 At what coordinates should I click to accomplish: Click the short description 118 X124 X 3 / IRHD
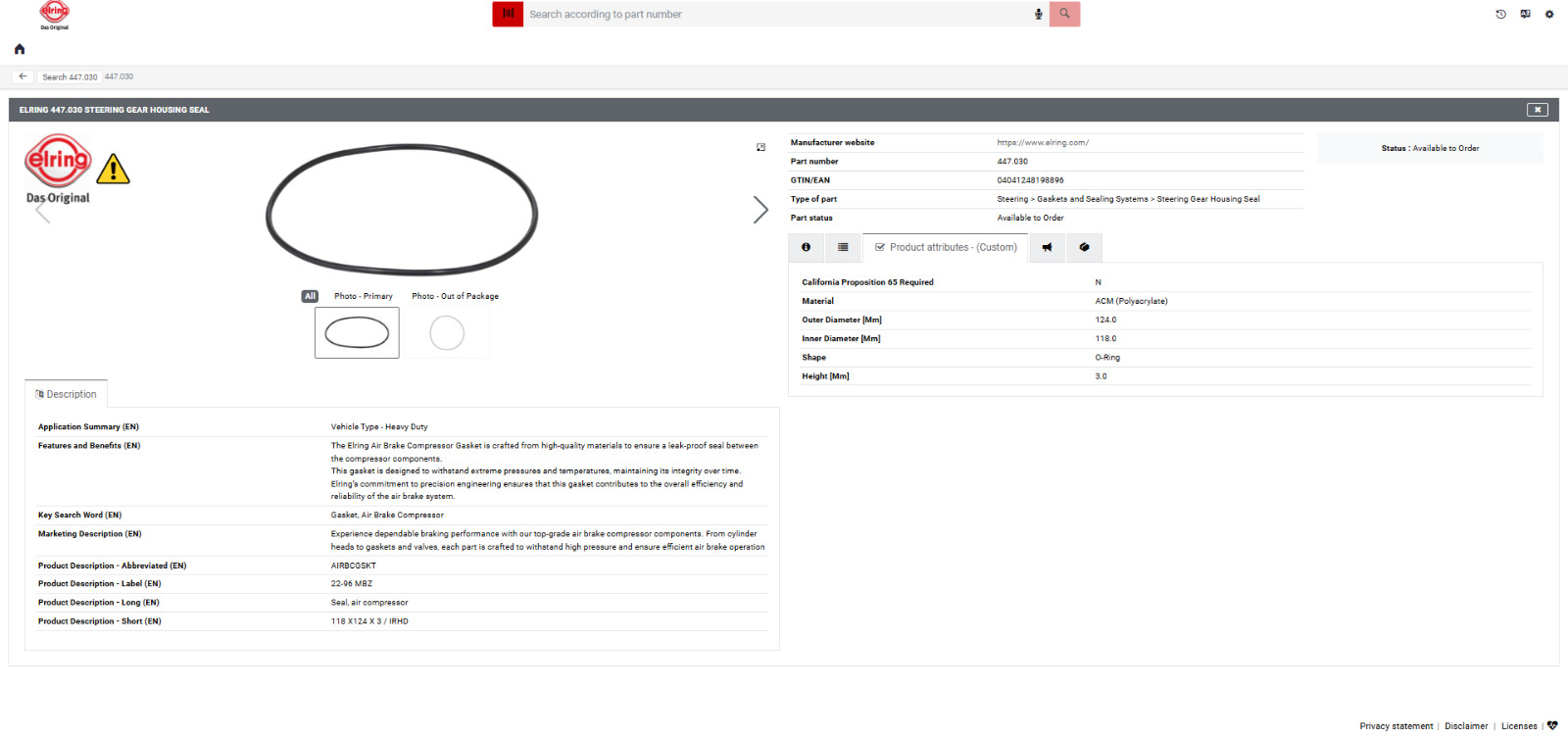click(369, 621)
